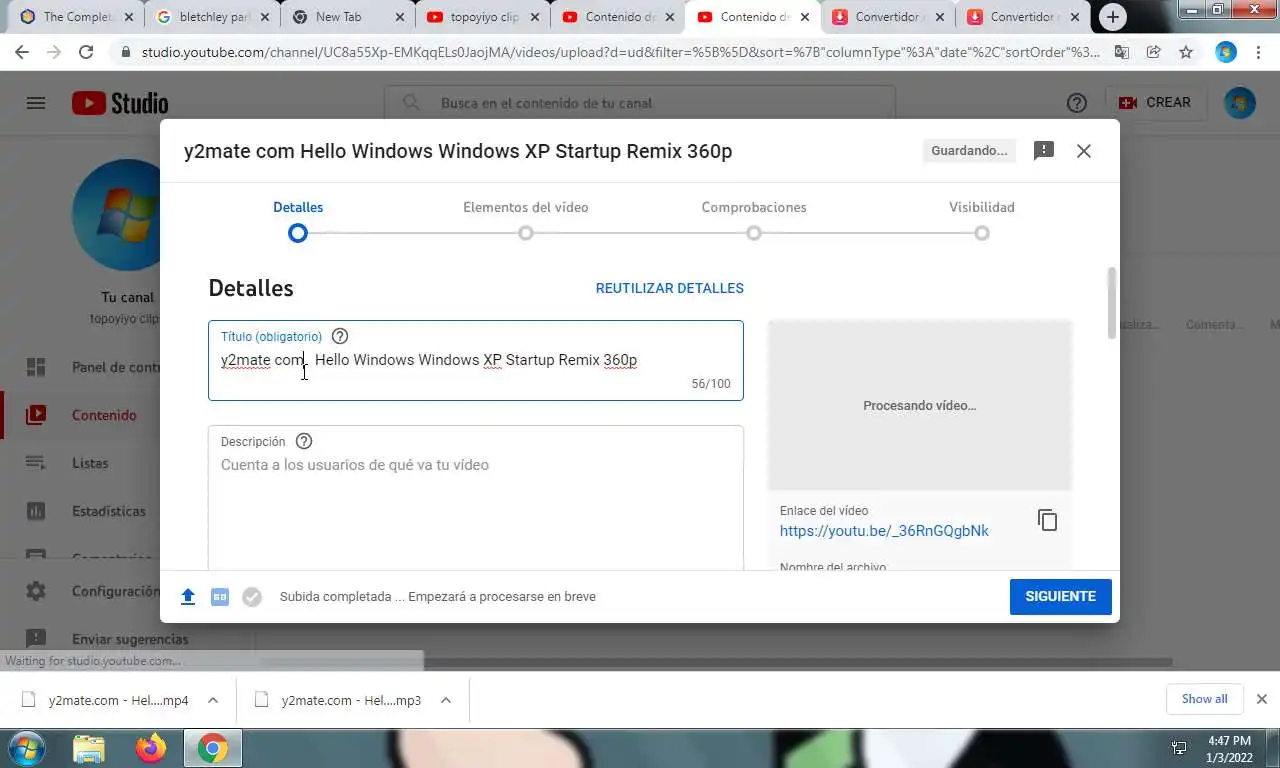Click the browser back arrow
The image size is (1280, 768).
click(x=22, y=52)
